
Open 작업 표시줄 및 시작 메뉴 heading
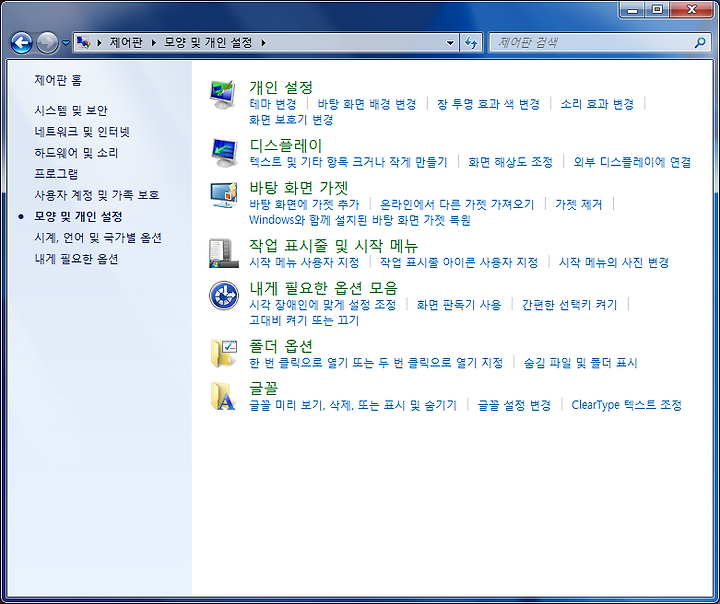(333, 245)
